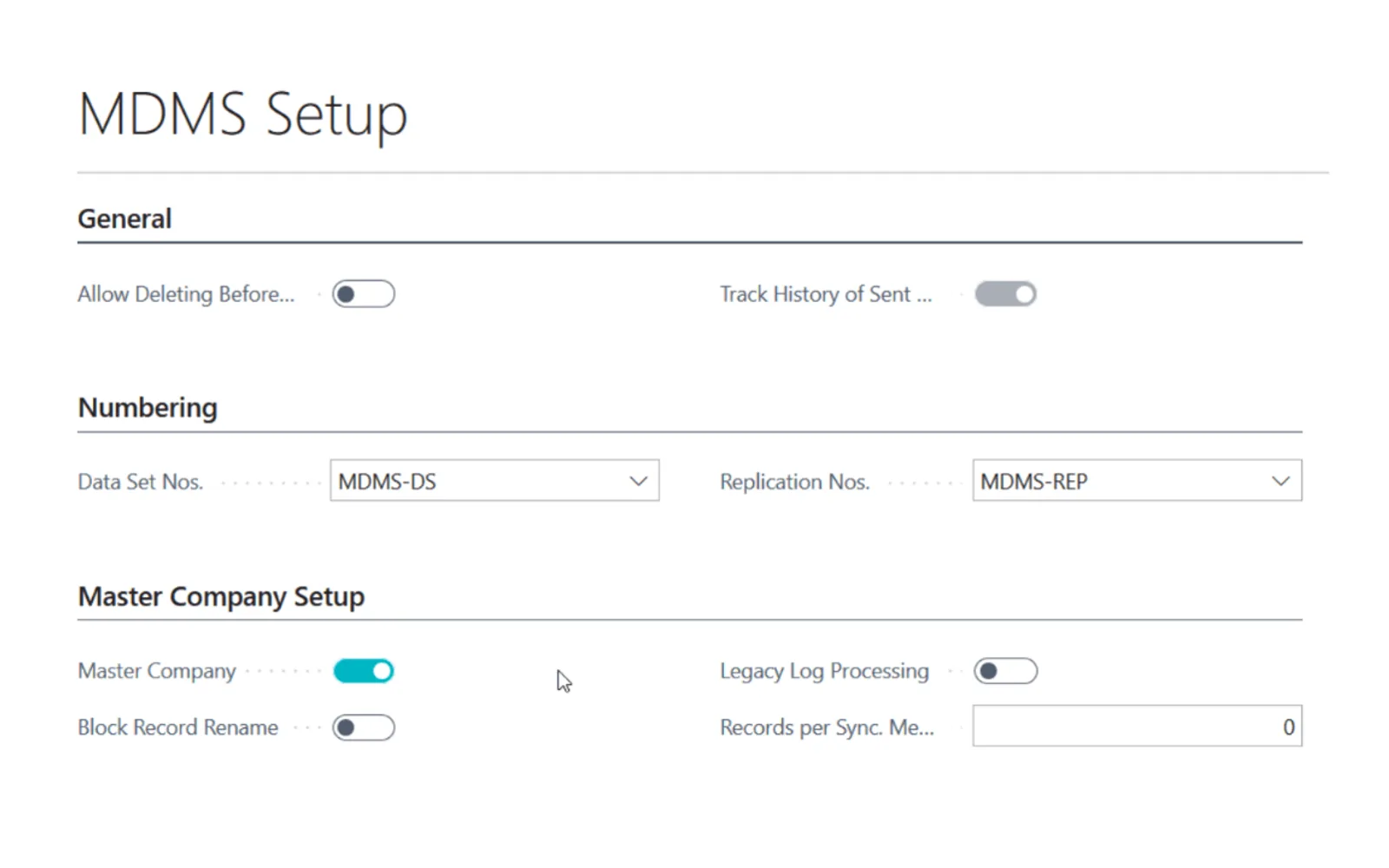Click the Records per Sync. Me... input field

[x=1137, y=726]
